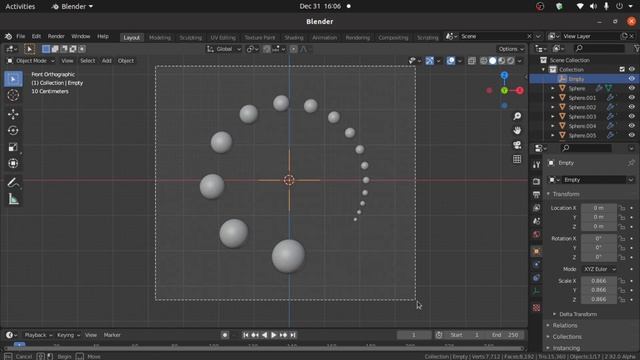The image size is (640, 360).
Task: Select the Scale tool
Action: click(x=13, y=147)
